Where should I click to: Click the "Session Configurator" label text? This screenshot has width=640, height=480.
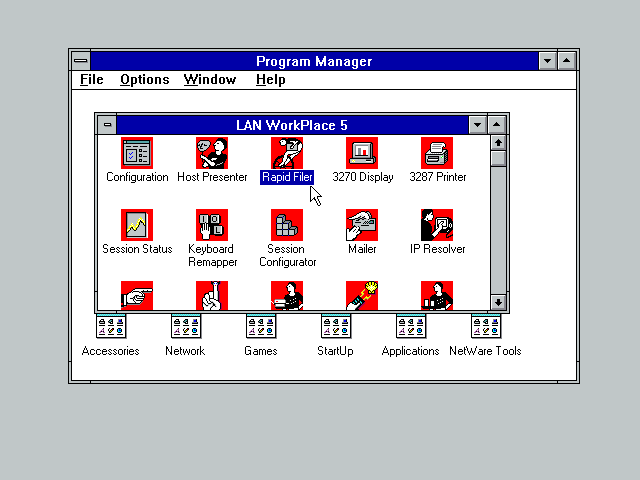pos(287,255)
